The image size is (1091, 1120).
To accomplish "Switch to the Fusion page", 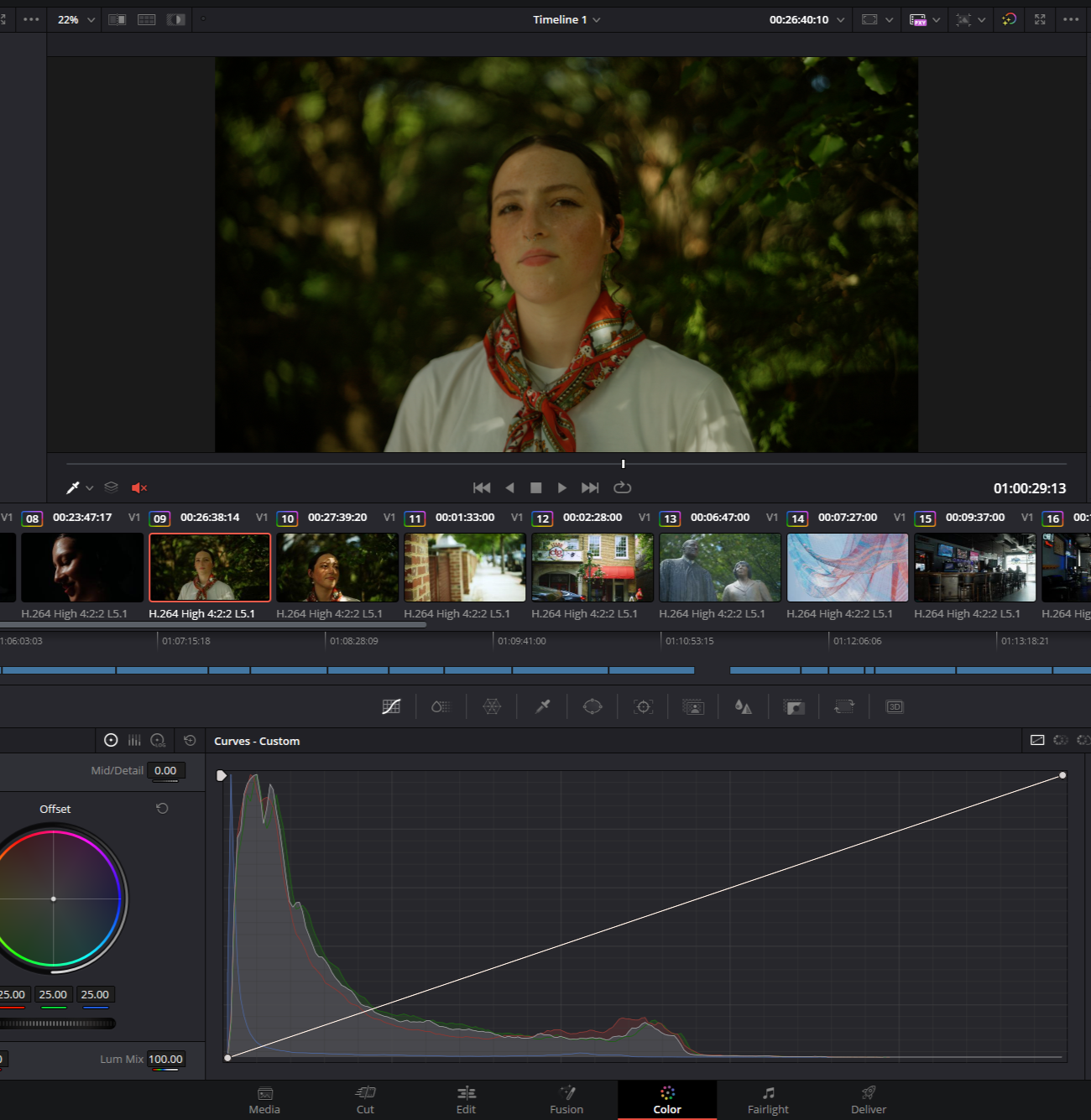I will tap(566, 1100).
